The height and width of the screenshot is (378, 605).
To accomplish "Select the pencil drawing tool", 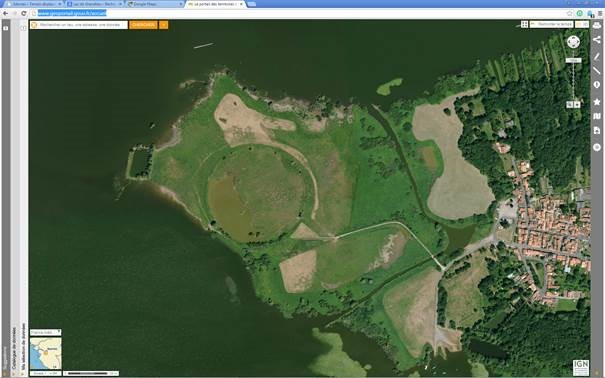I will tap(597, 56).
